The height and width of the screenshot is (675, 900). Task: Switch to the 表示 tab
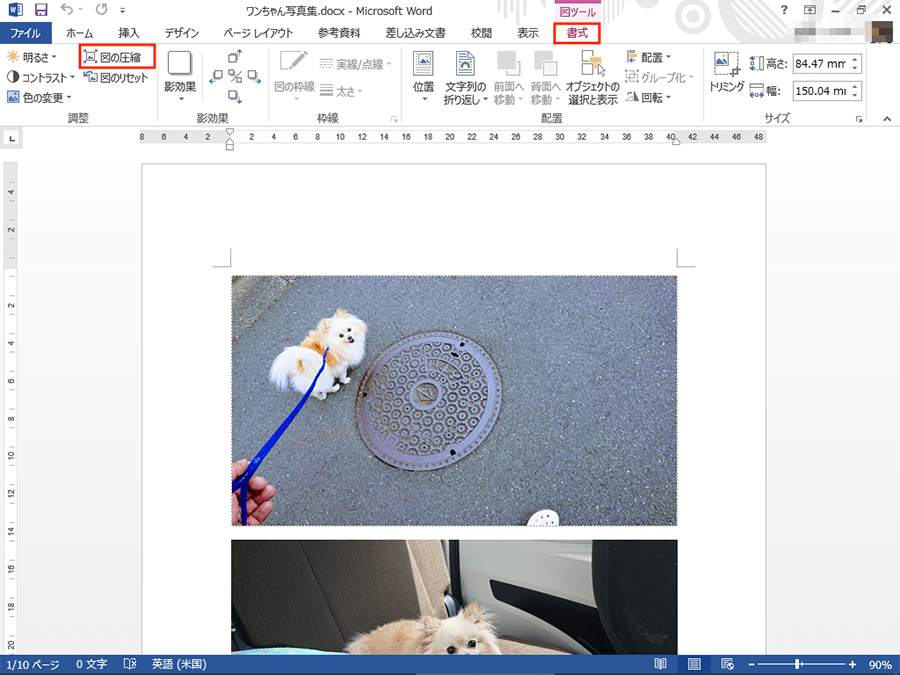pos(527,33)
